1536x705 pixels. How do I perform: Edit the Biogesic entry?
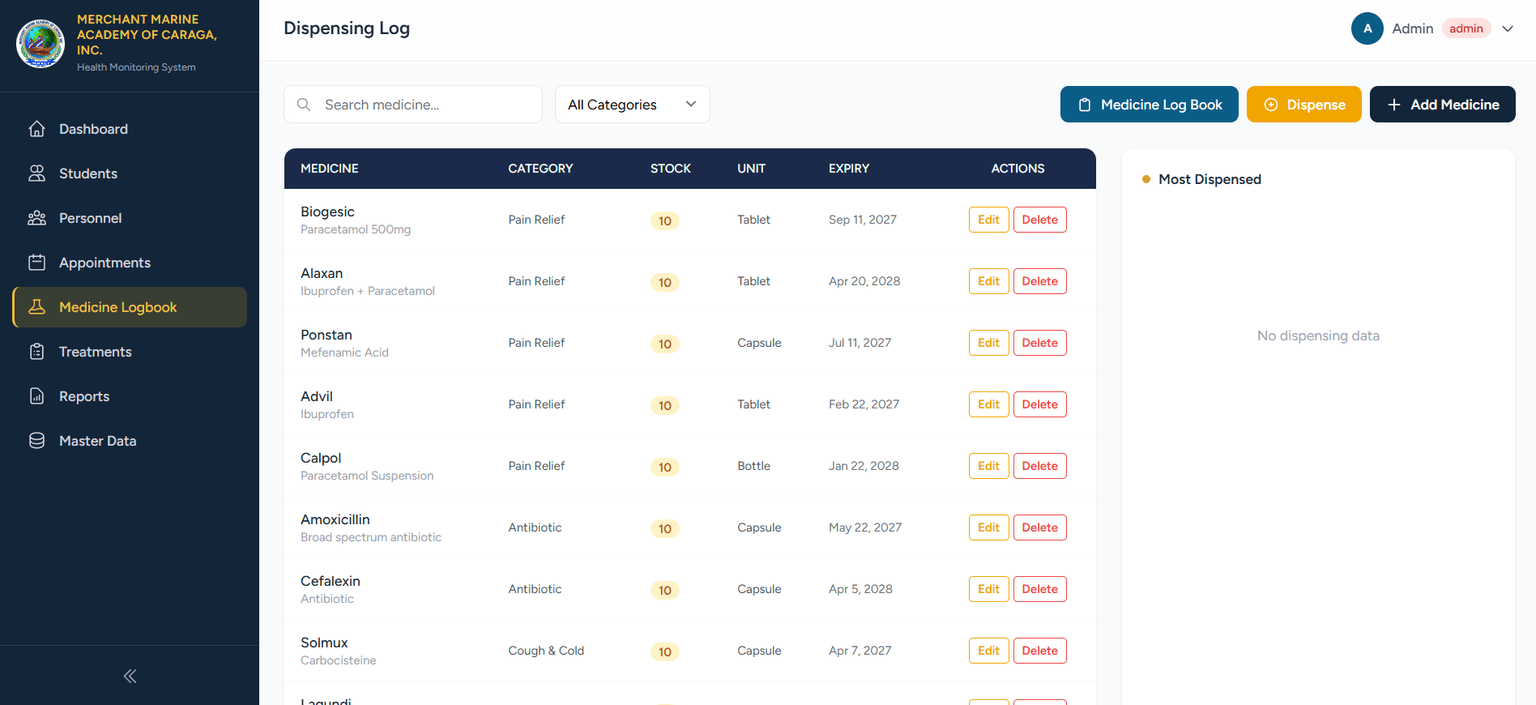tap(989, 220)
